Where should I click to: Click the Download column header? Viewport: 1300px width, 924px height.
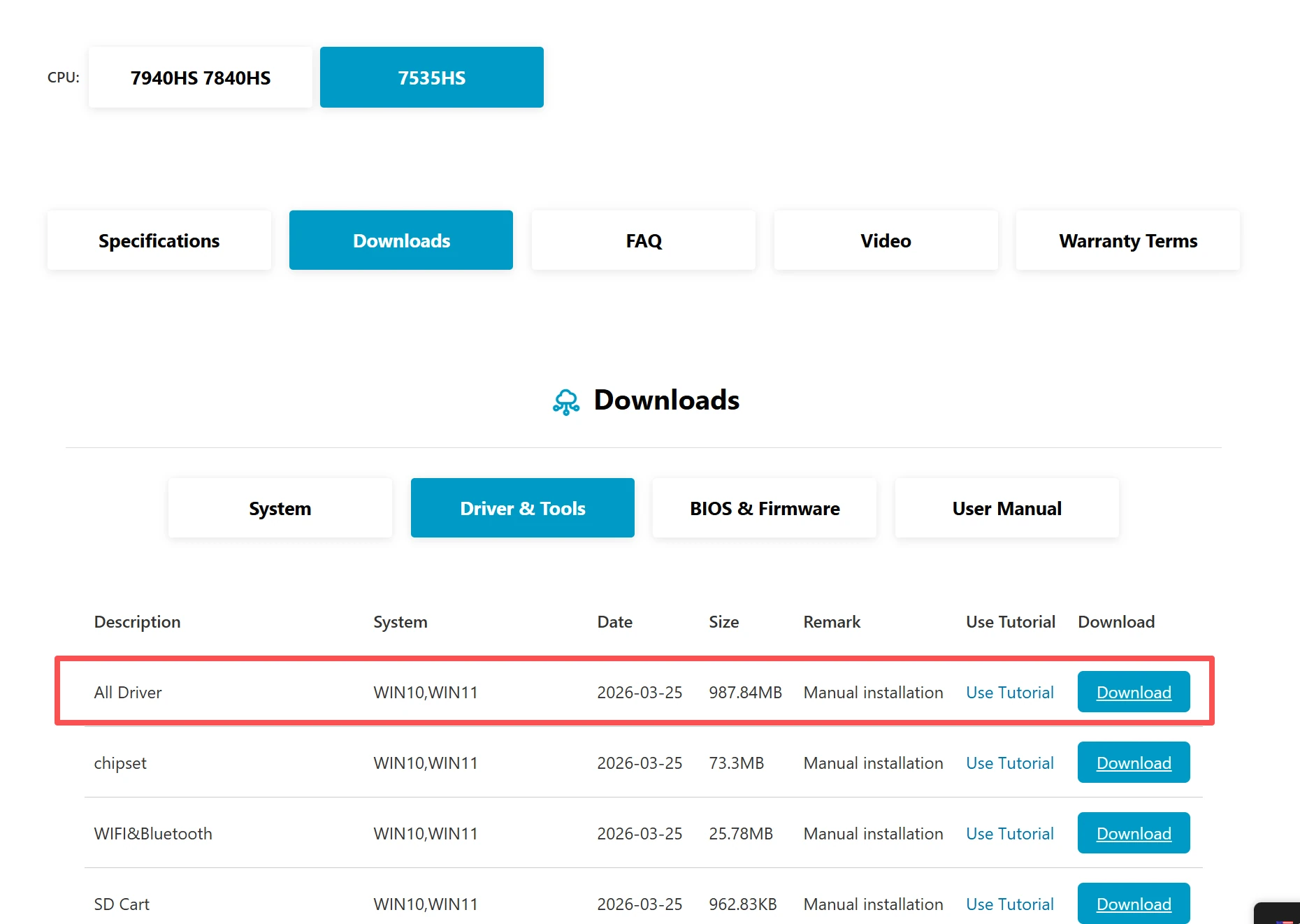pos(1116,622)
